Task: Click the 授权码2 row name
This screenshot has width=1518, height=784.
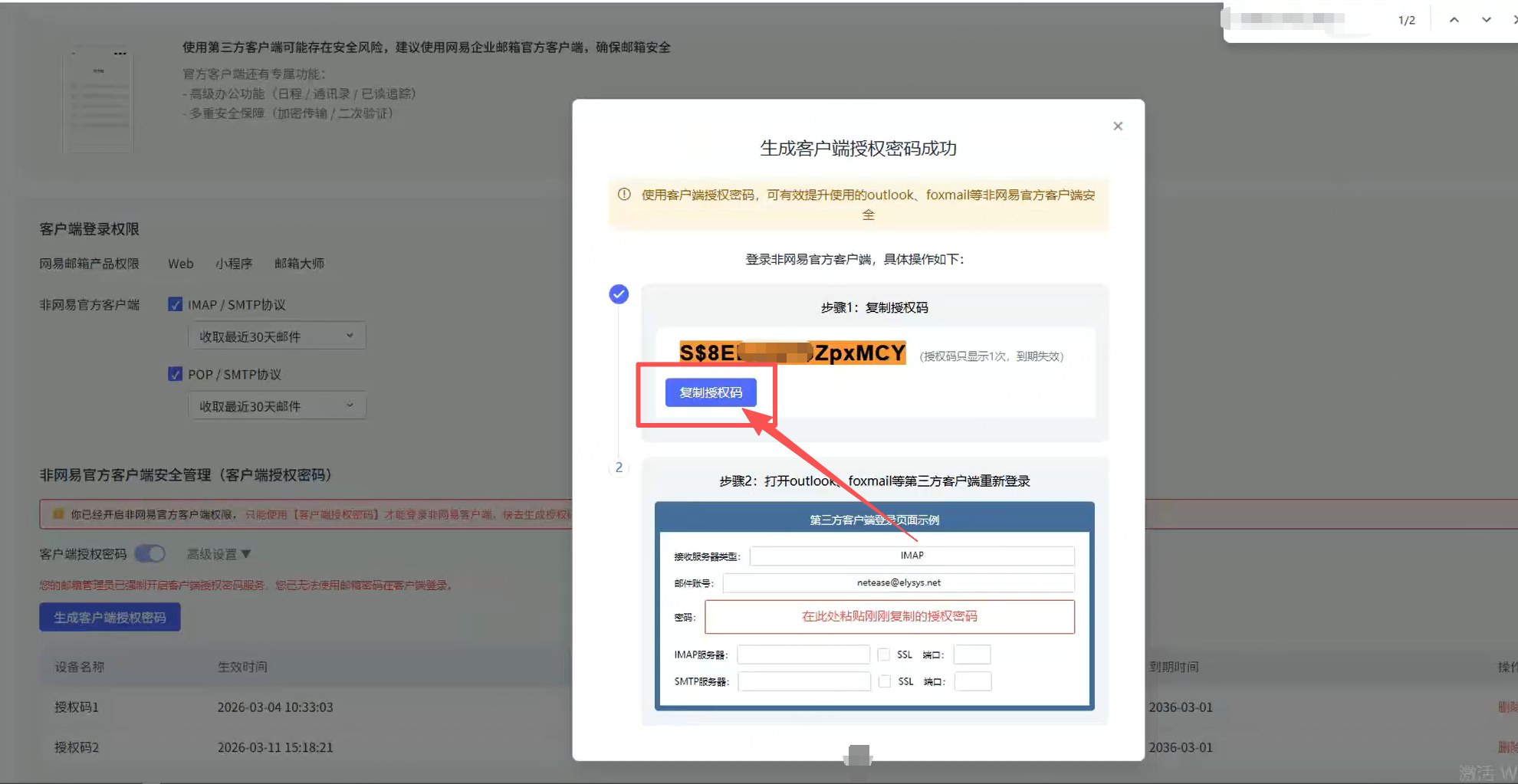Action: tap(77, 747)
